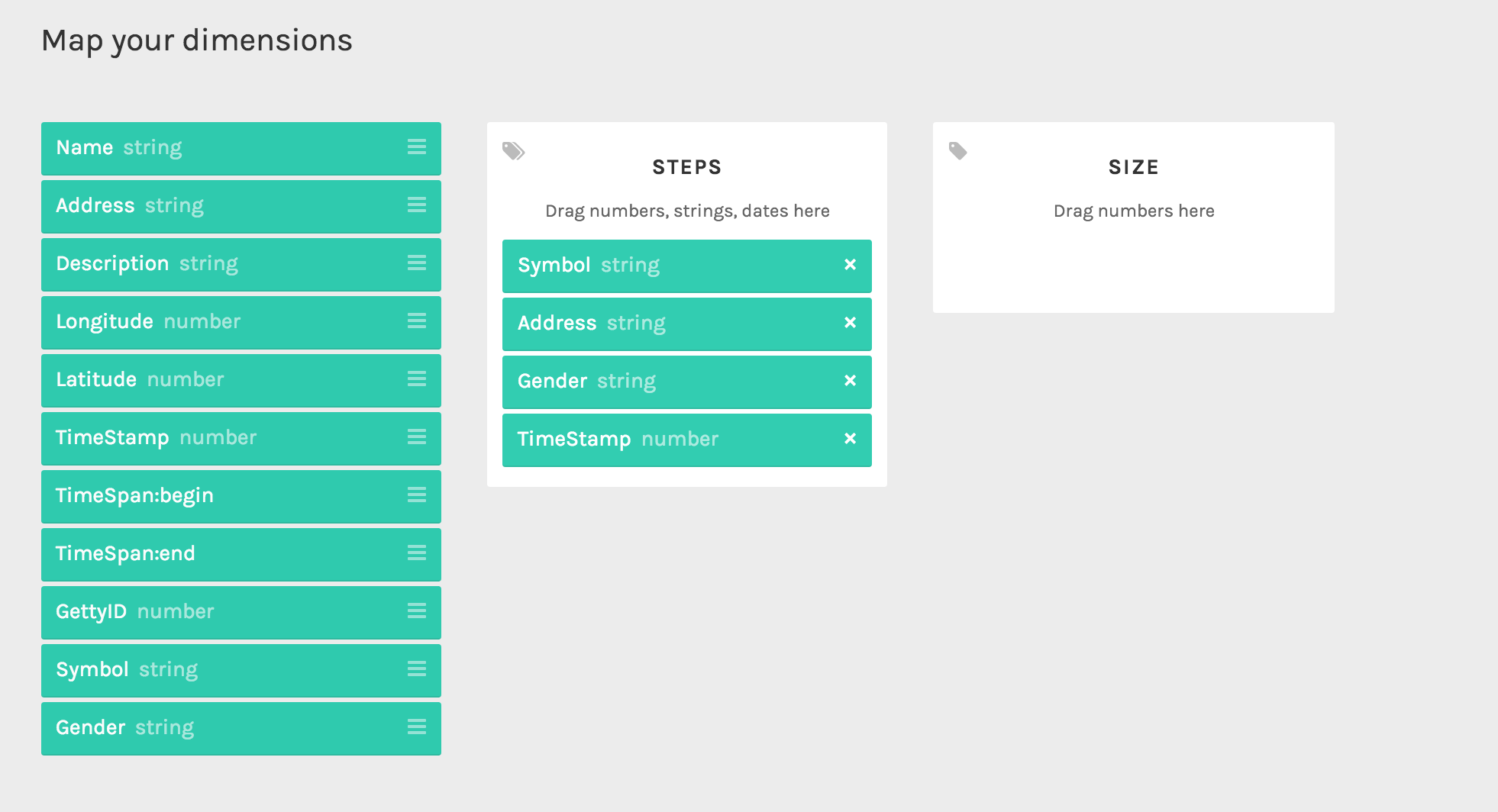Click the hamburger handle on GettyID row
This screenshot has width=1498, height=812.
click(x=417, y=611)
